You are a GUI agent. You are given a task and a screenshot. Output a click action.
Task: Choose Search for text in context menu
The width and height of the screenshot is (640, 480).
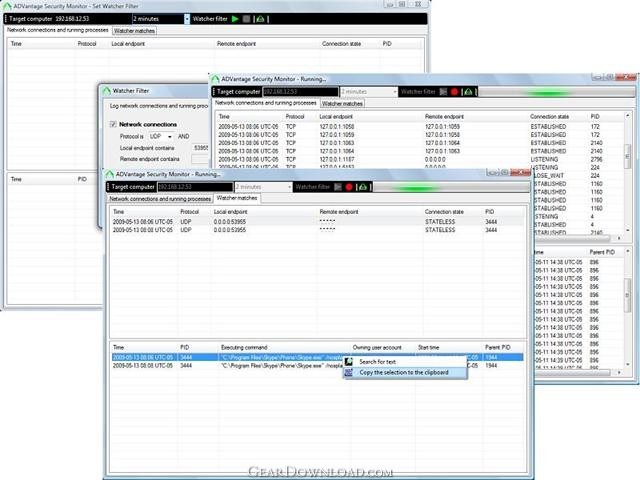406,362
